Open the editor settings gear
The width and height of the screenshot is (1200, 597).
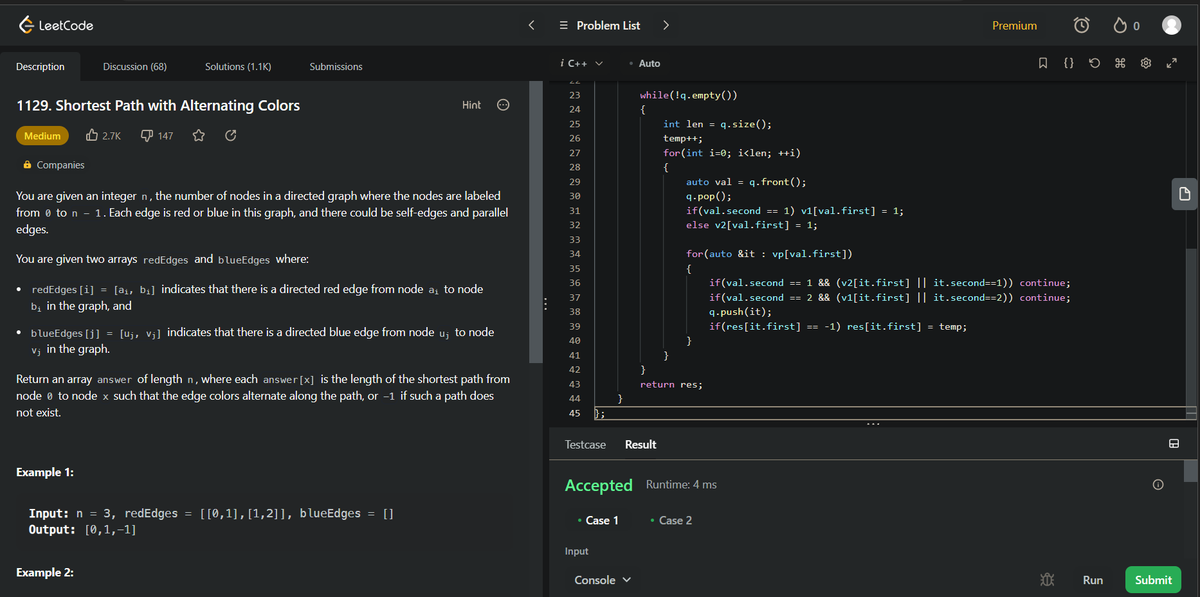tap(1145, 62)
